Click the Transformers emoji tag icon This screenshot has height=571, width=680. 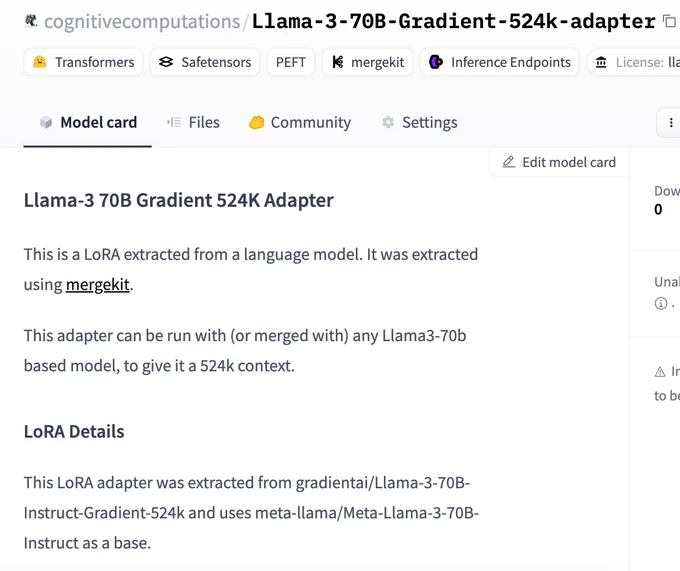coord(39,62)
